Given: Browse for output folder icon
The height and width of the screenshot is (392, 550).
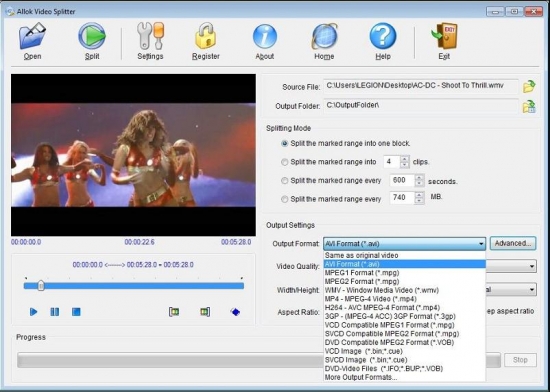Looking at the screenshot, I should pyautogui.click(x=529, y=106).
